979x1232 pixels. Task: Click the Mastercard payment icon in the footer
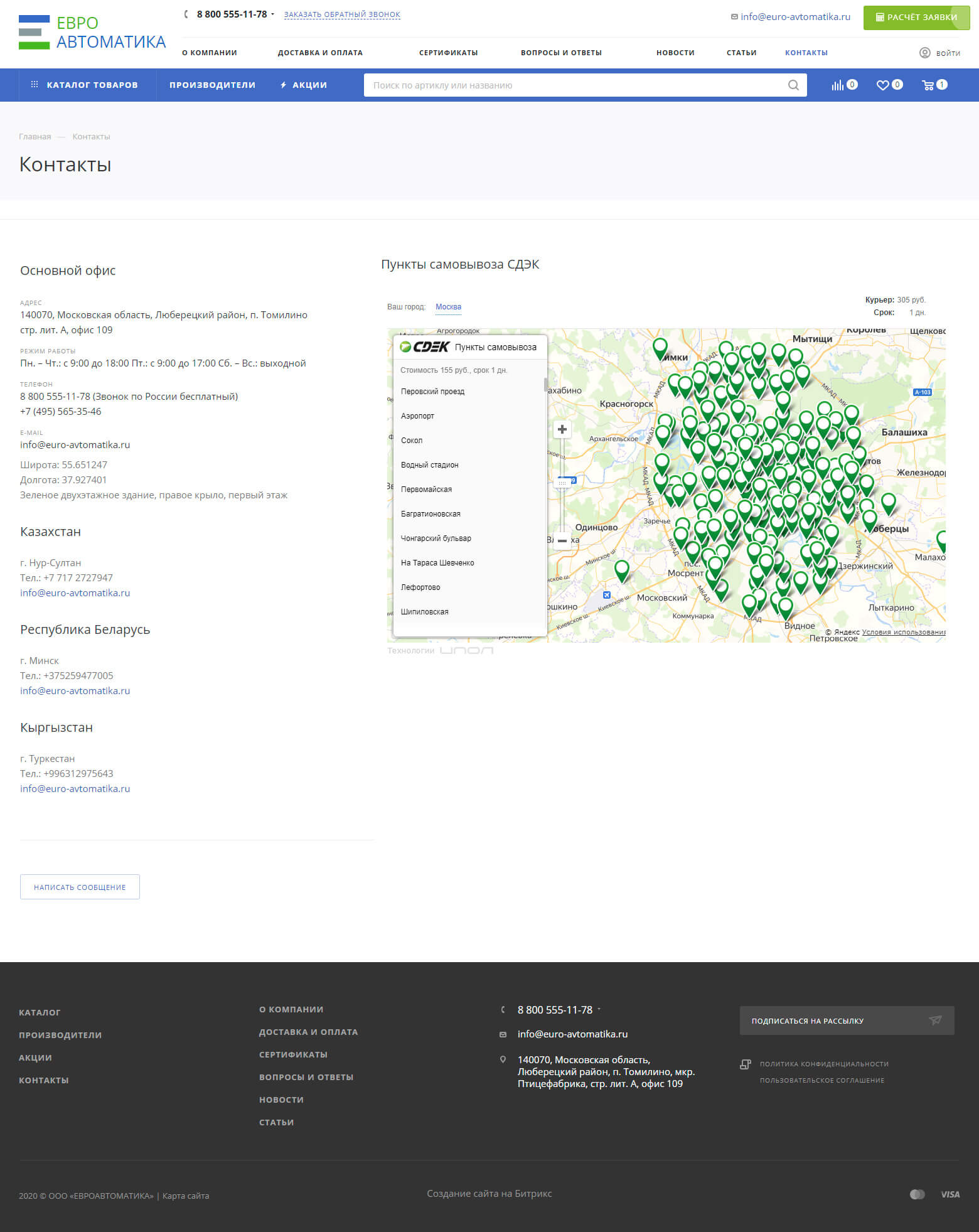click(917, 1194)
